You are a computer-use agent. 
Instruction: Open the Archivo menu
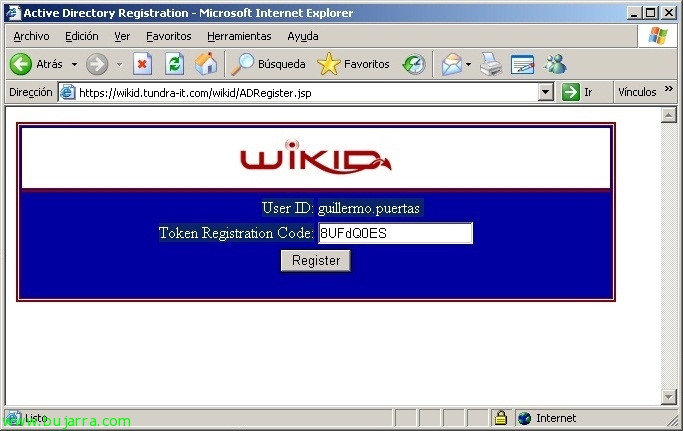(x=31, y=36)
